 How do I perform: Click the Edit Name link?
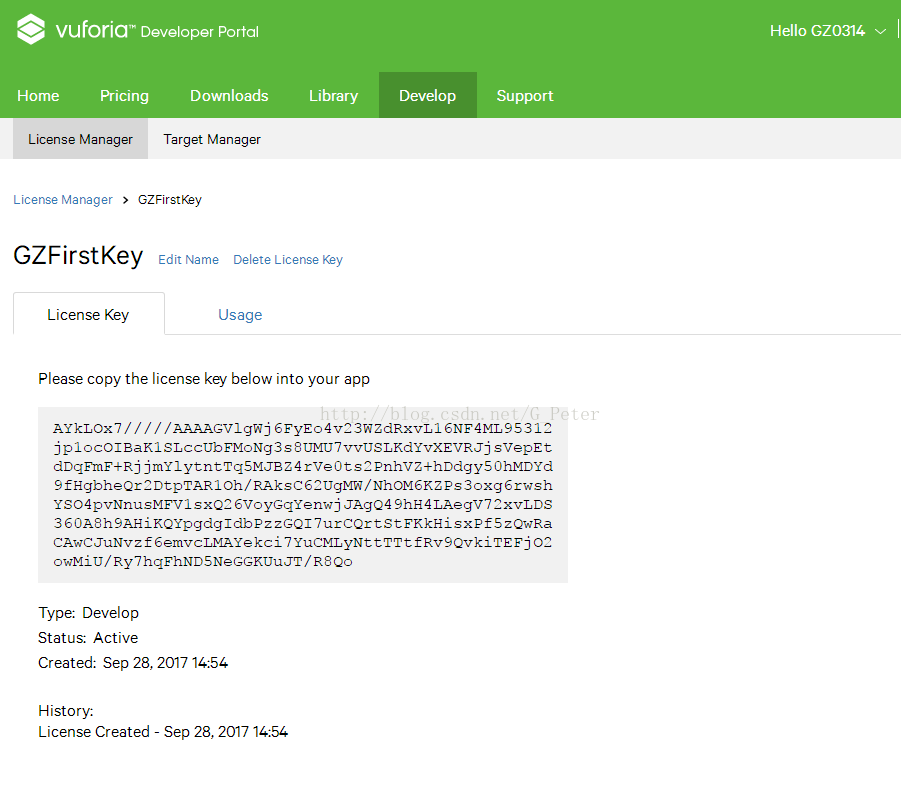tap(188, 260)
